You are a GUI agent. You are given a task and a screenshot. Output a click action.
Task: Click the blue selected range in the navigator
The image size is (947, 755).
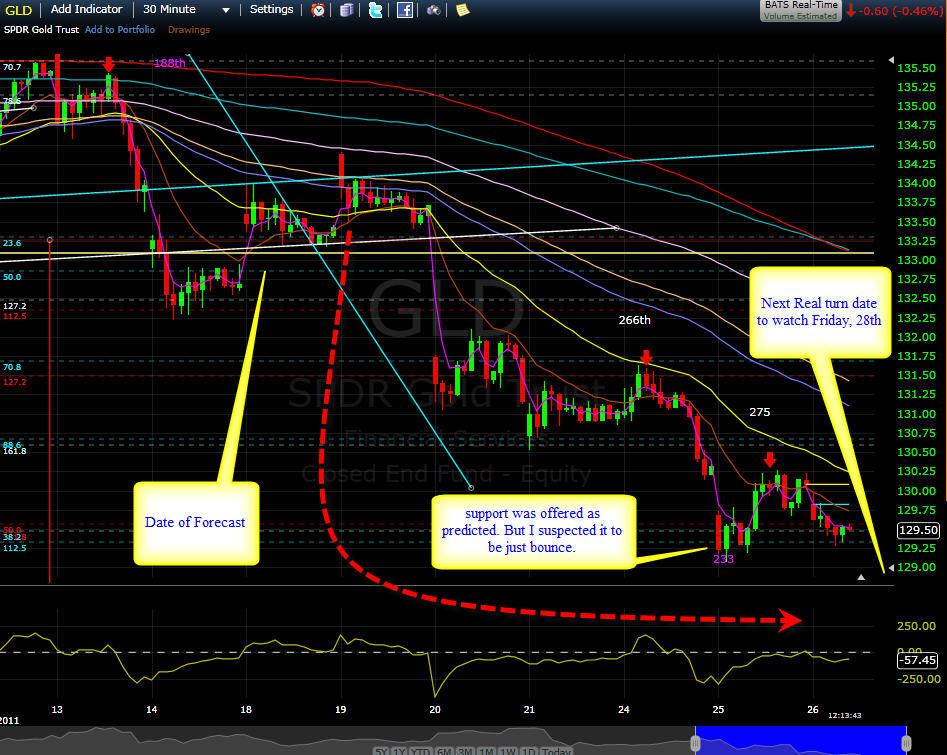coord(801,741)
